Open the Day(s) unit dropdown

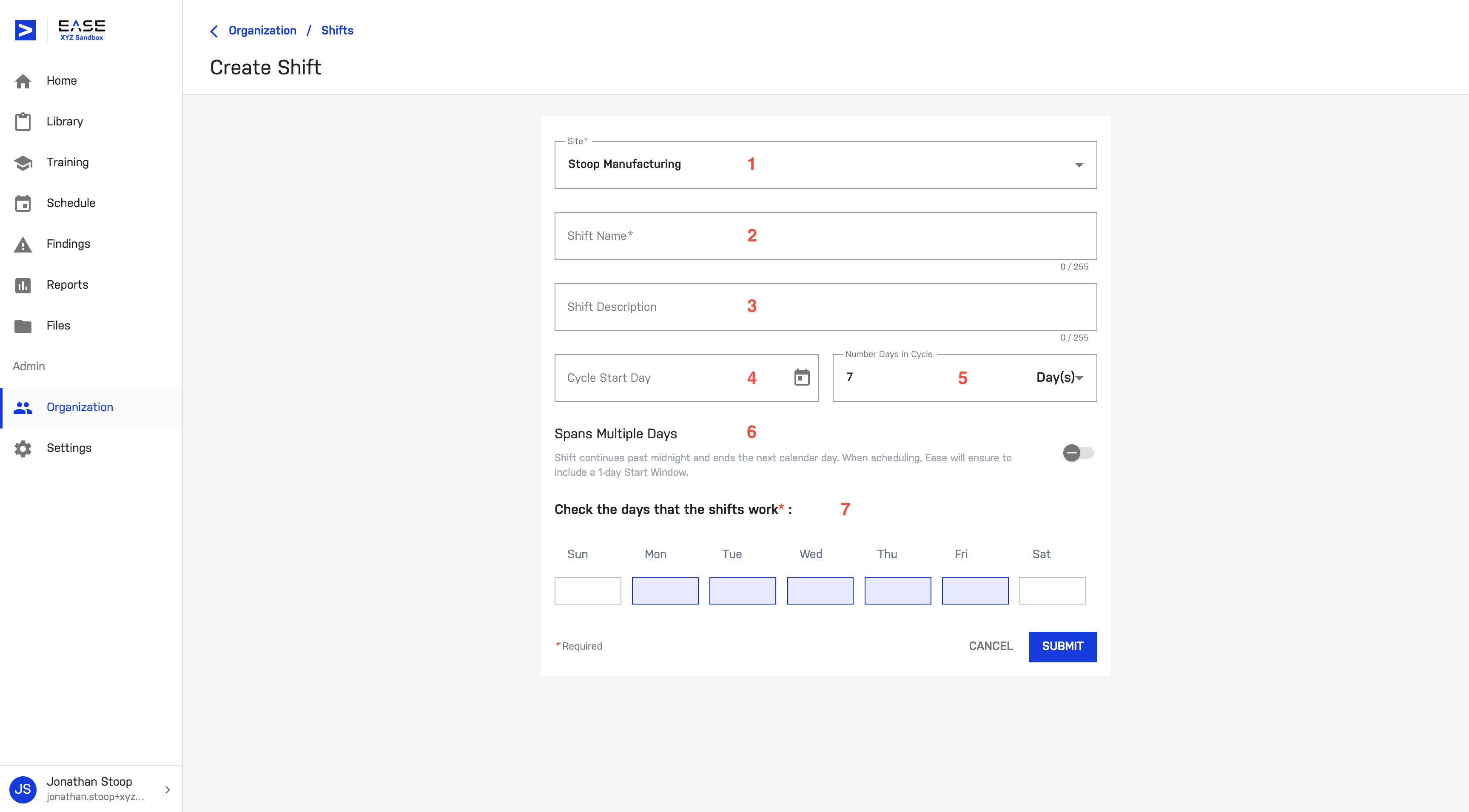pos(1059,377)
